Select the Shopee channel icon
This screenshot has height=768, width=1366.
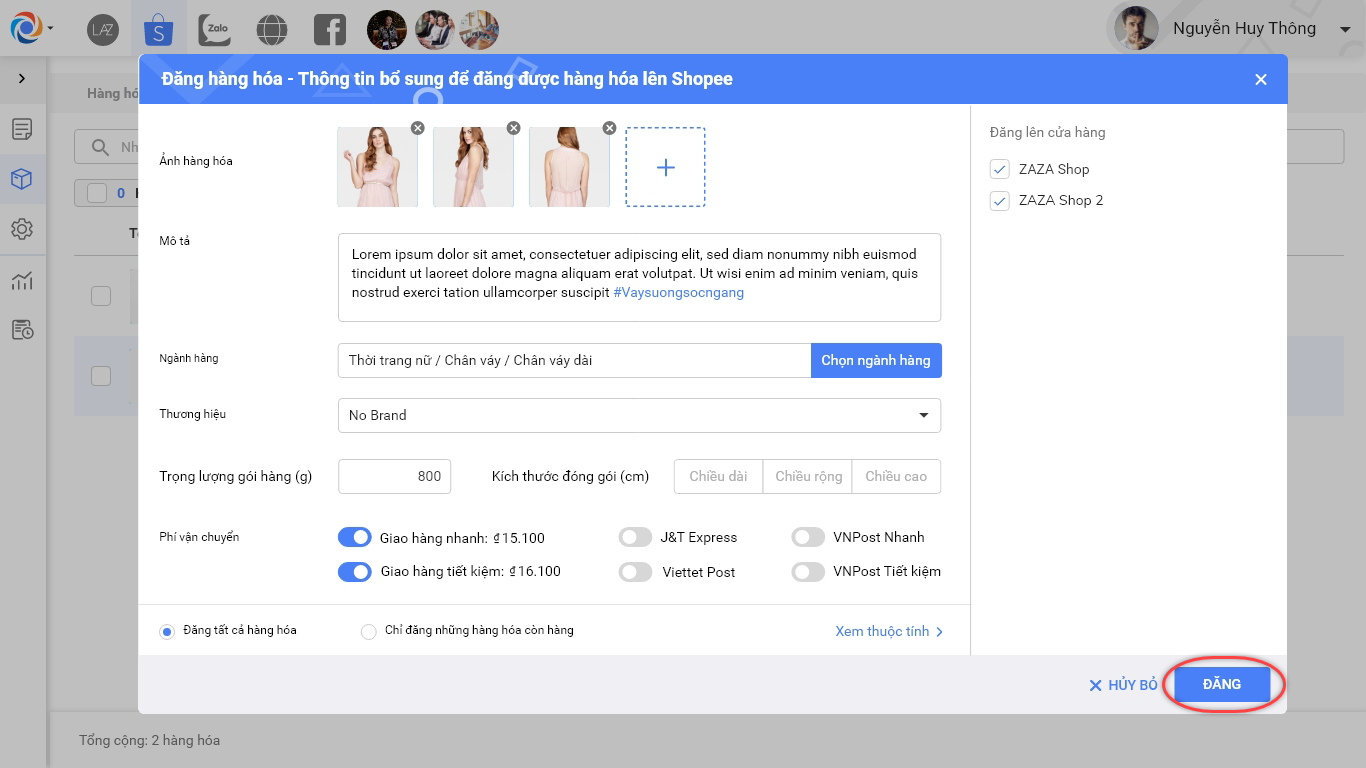(158, 30)
